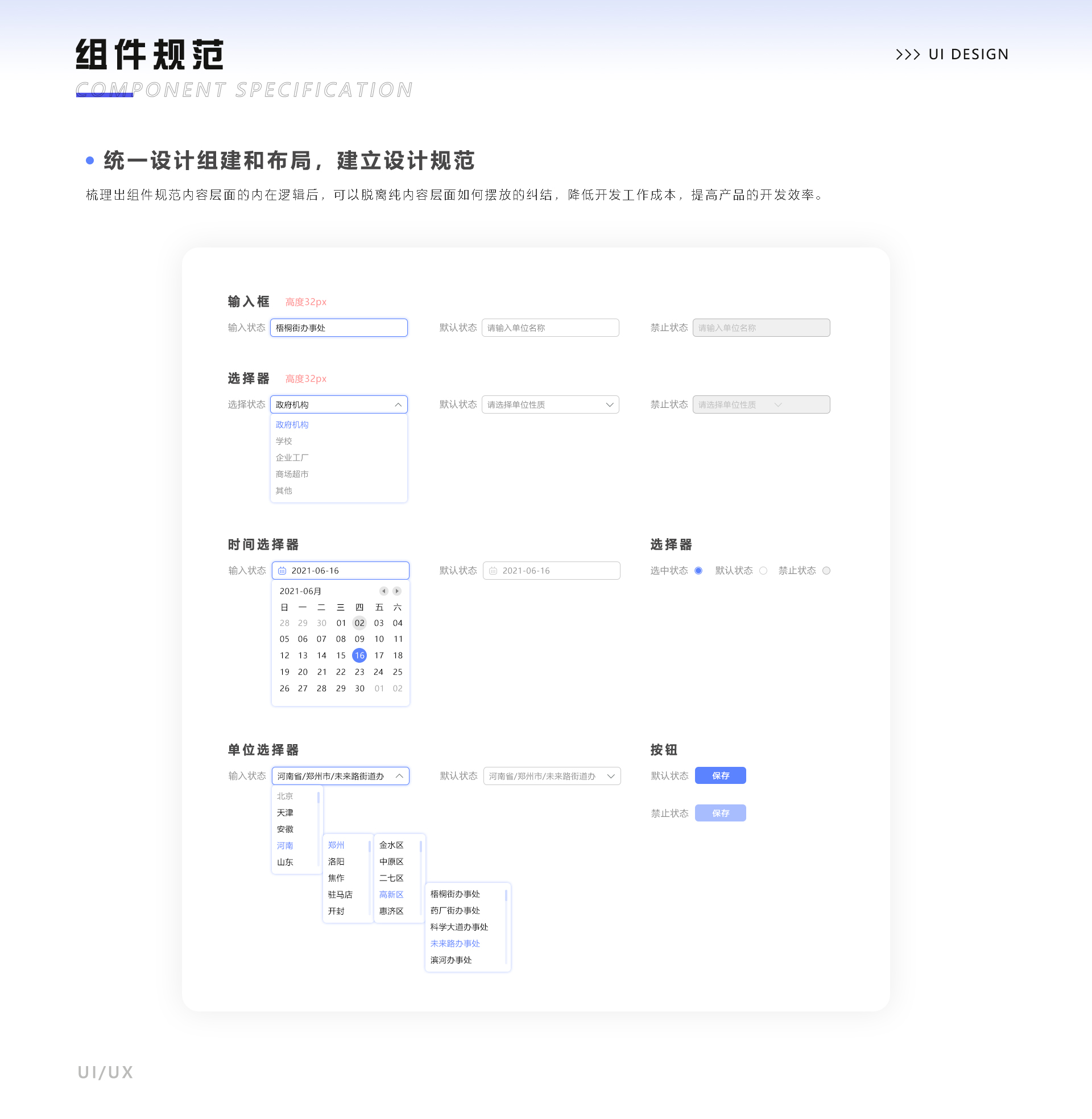Go to previous month in calendar
Image resolution: width=1092 pixels, height=1119 pixels.
384,591
